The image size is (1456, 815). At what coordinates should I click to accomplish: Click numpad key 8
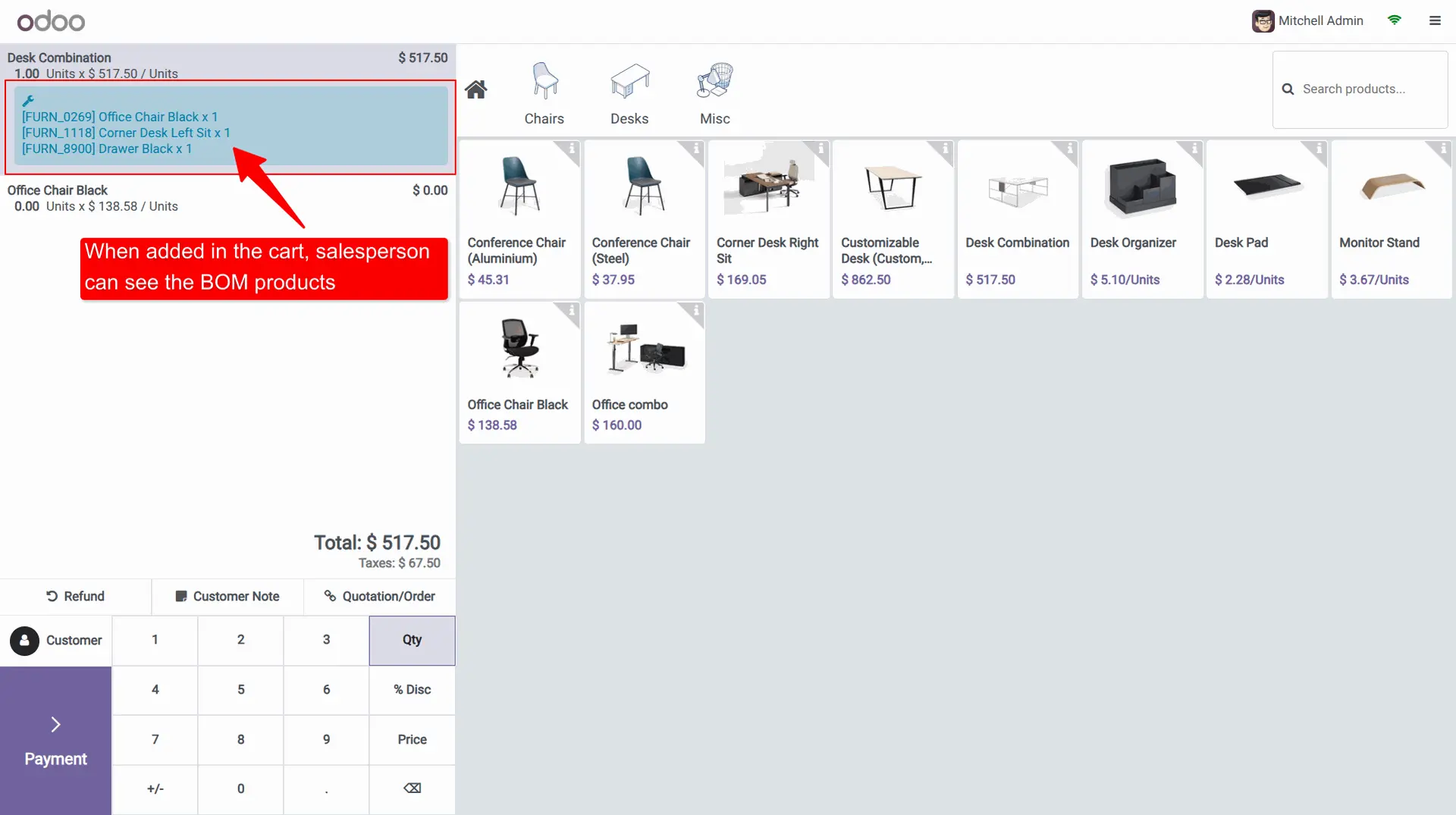coord(240,739)
